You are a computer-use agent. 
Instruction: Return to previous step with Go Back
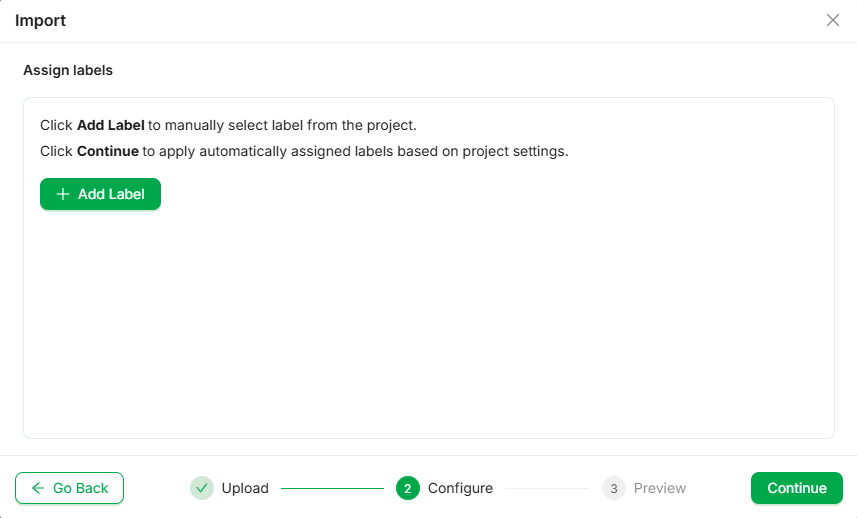click(x=69, y=488)
